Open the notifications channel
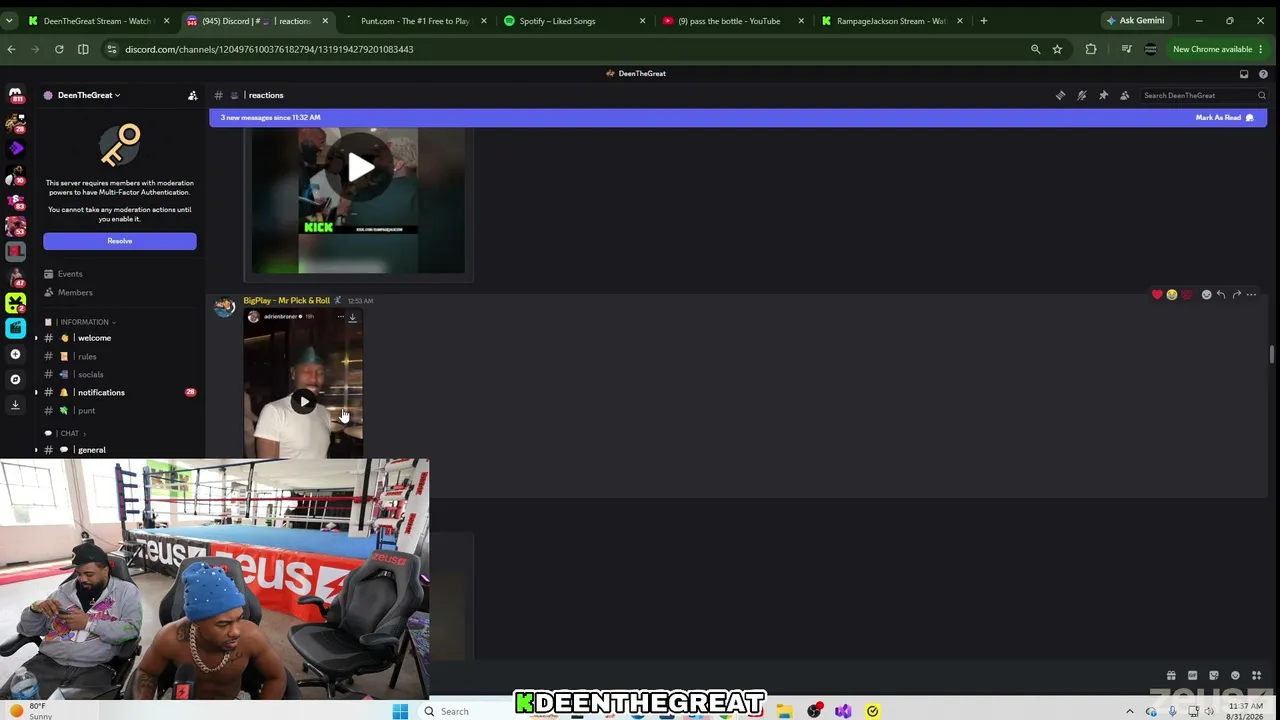The height and width of the screenshot is (720, 1280). (120, 393)
